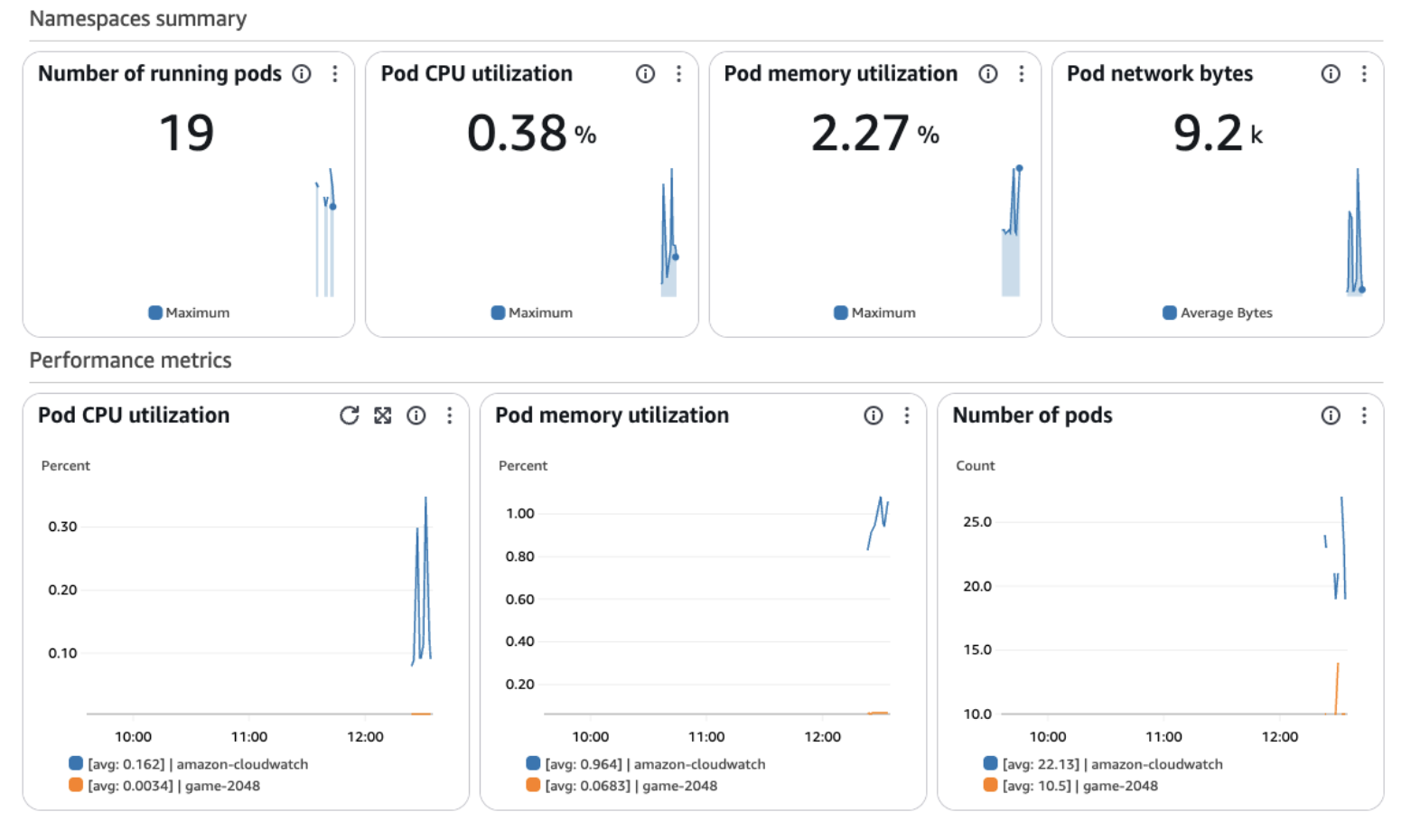Click the Pod network bytes sparkline endpoint marker
The image size is (1411, 840).
pyautogui.click(x=1363, y=290)
